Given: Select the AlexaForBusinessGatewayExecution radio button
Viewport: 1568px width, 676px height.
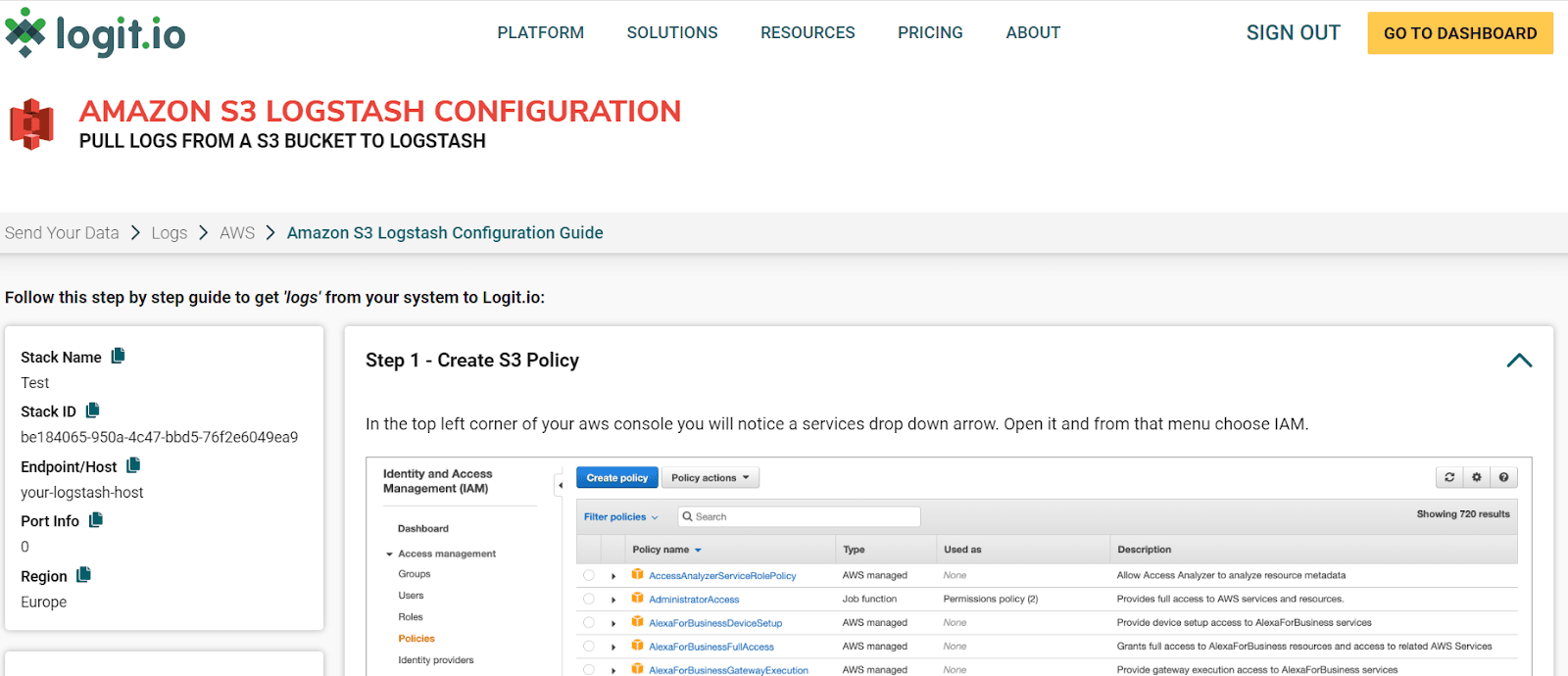Looking at the screenshot, I should point(589,669).
